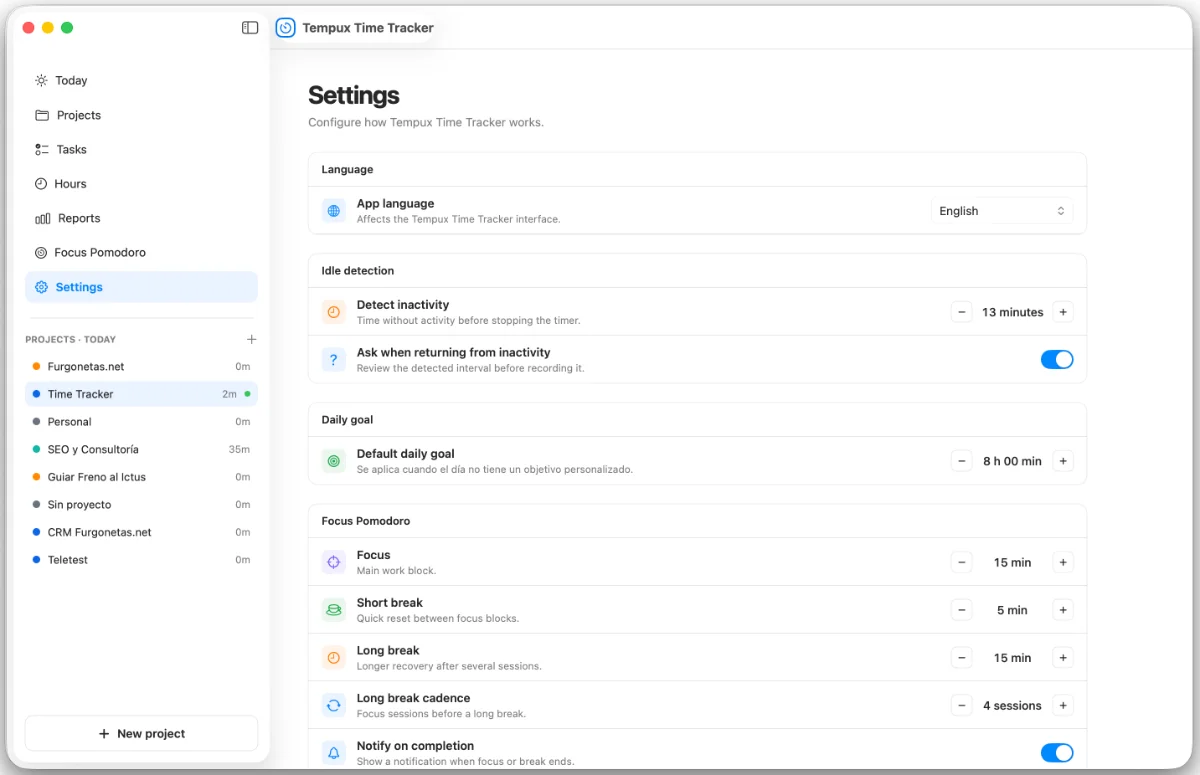Decrease Long break duration
This screenshot has width=1200, height=775.
click(x=962, y=658)
